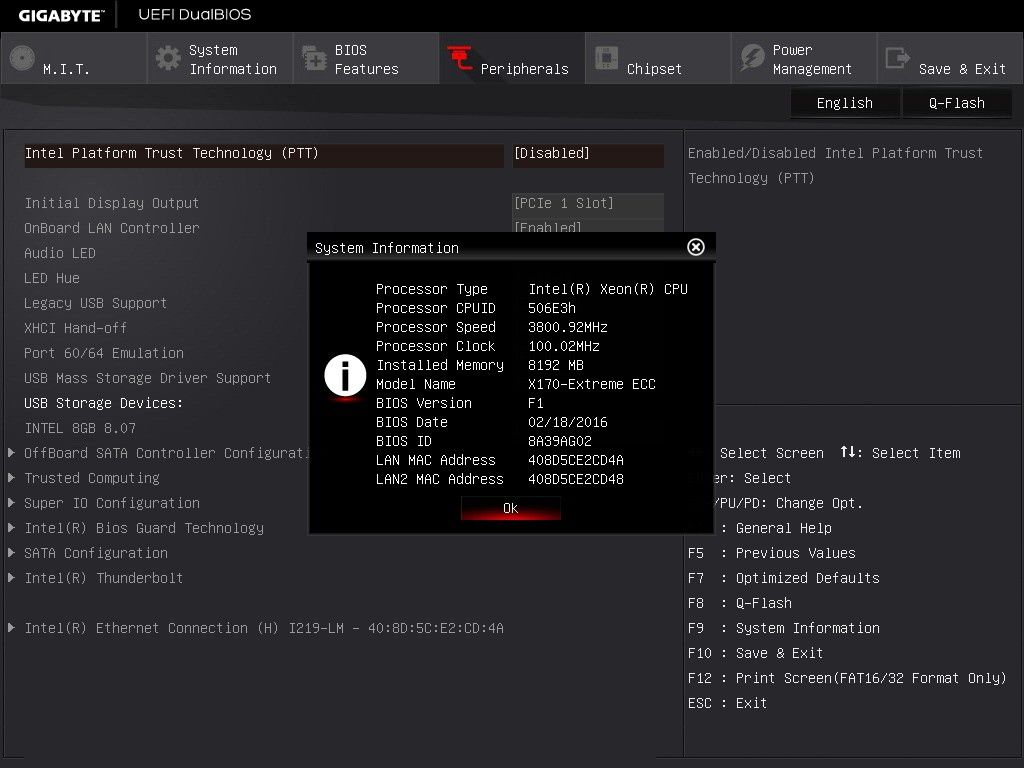Screen dimensions: 1024x768
Task: Select the Initial Display Output setting
Action: [x=112, y=203]
